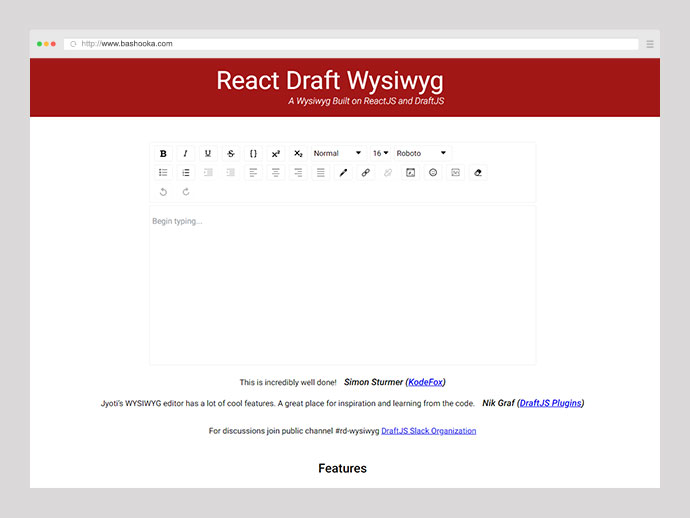Open the emoji picker
This screenshot has width=690, height=518.
tap(433, 173)
